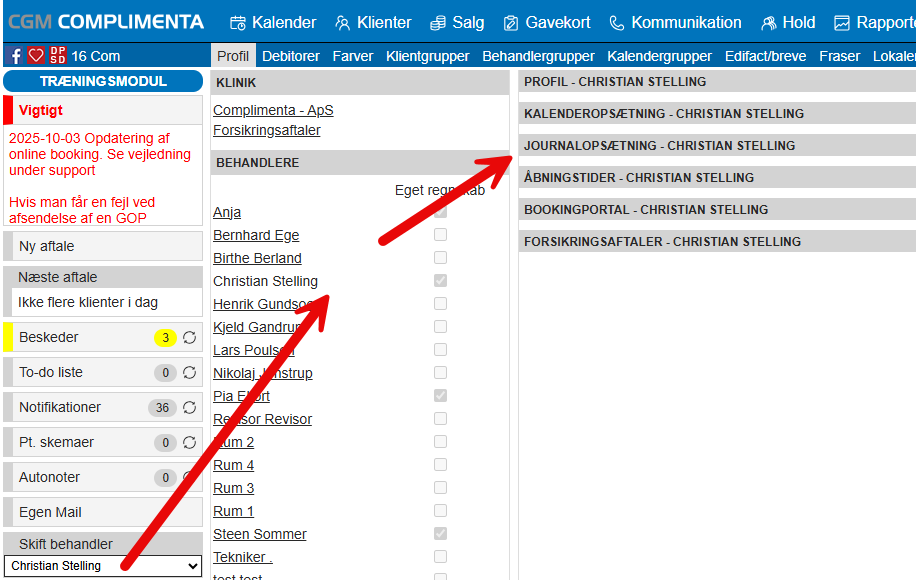Open the Forsikringsaftaler clinic link
The image size is (916, 580).
point(267,130)
